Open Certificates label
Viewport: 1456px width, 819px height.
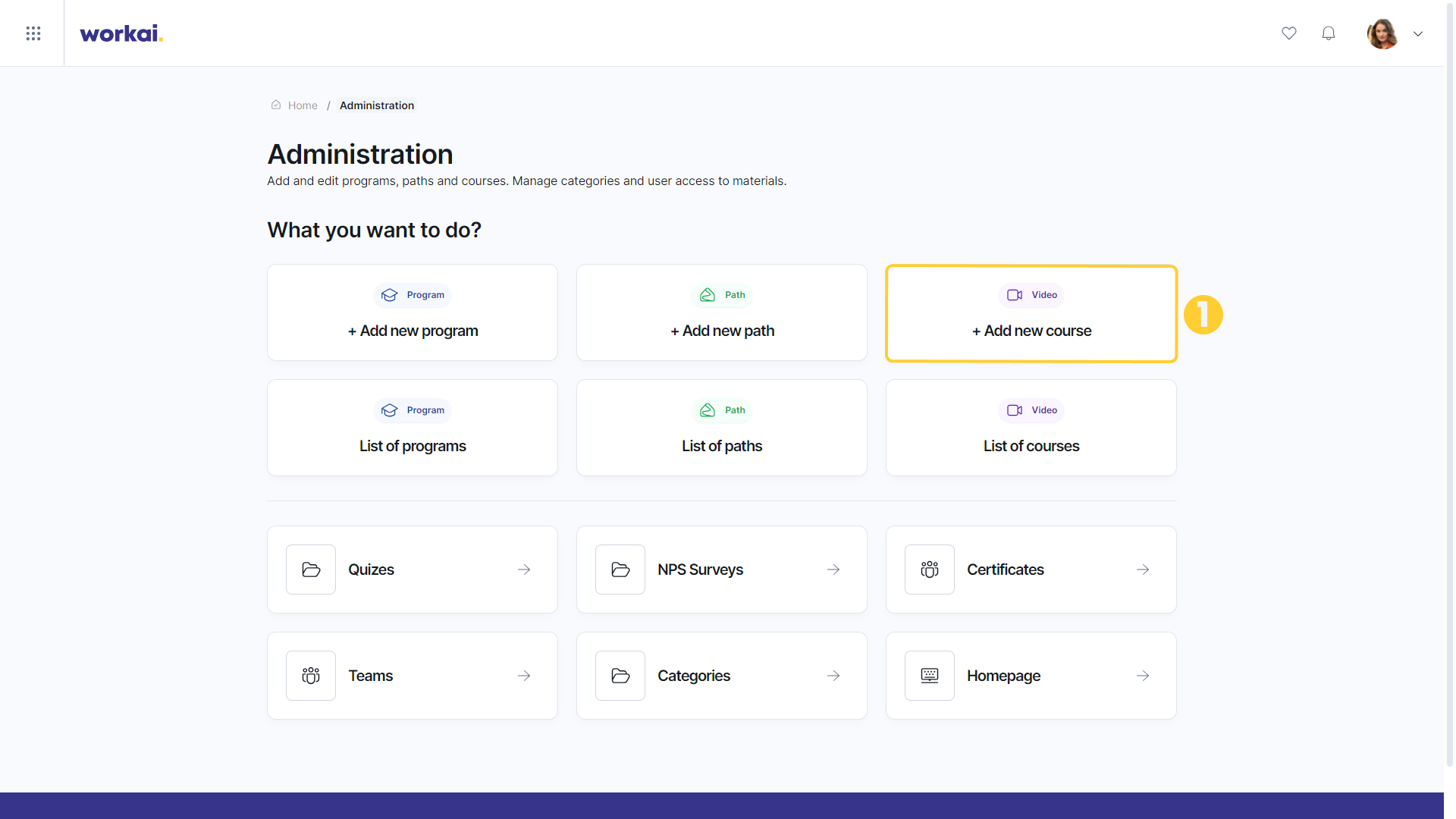pos(1006,570)
